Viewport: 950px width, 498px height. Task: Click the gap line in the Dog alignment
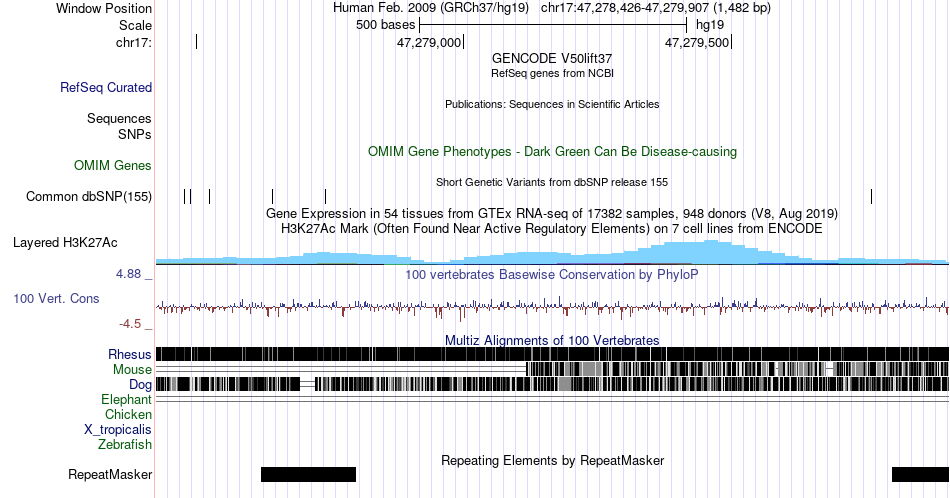(x=308, y=384)
